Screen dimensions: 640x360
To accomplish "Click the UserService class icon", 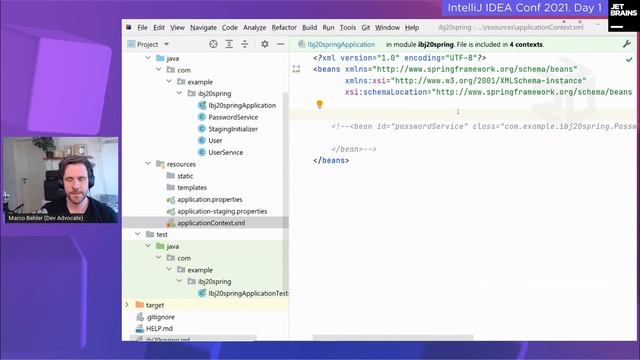I will 202,152.
